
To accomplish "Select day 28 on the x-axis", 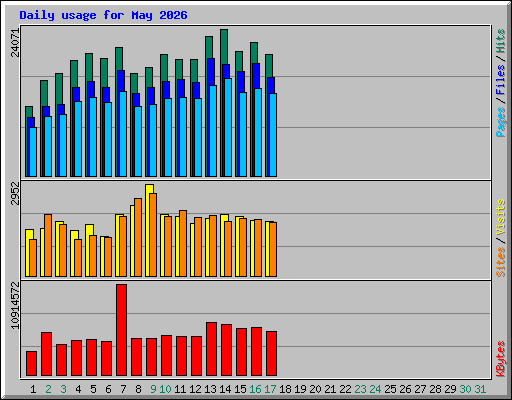I will tap(435, 389).
